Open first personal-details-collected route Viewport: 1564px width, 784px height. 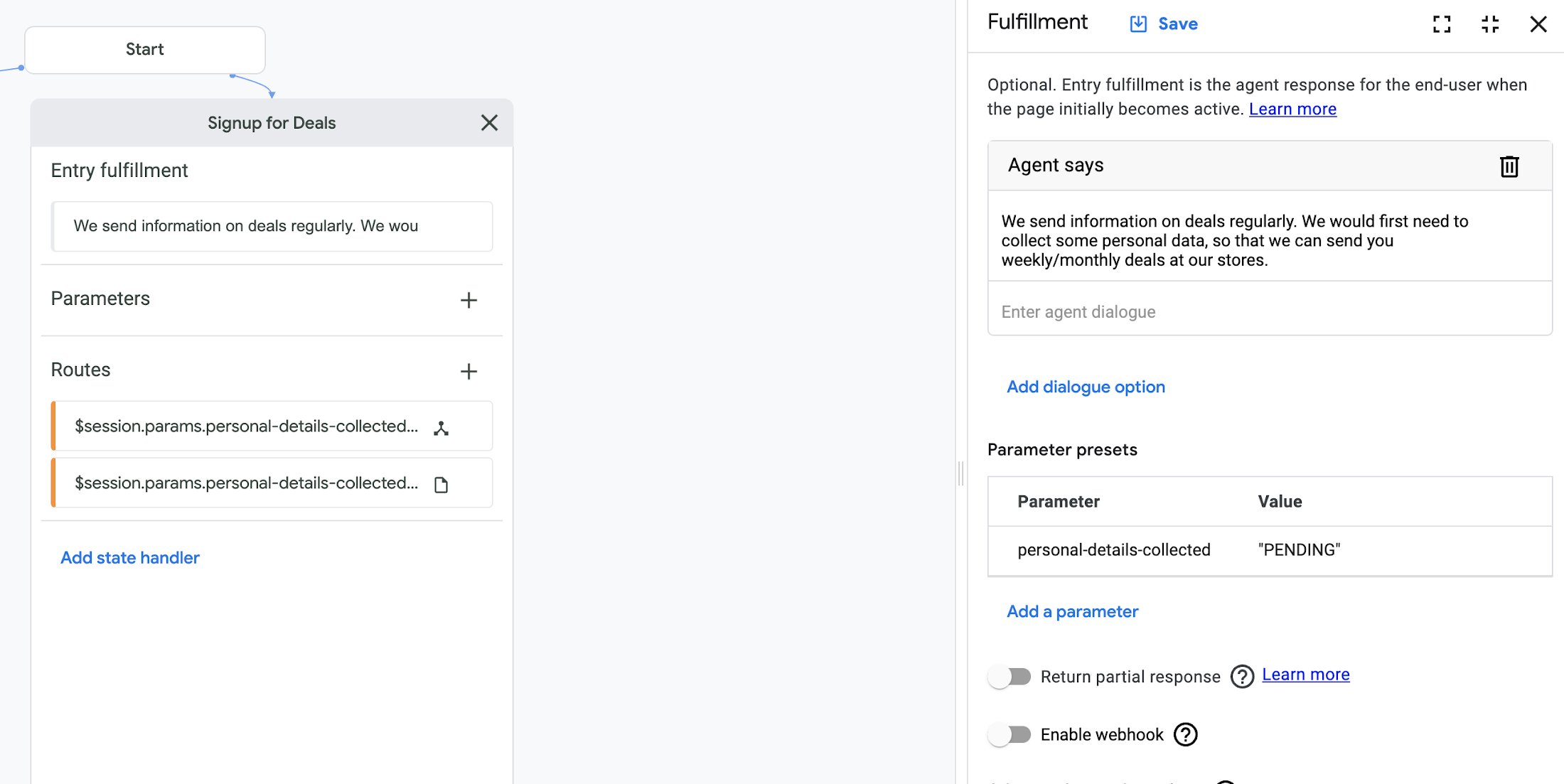pyautogui.click(x=272, y=426)
